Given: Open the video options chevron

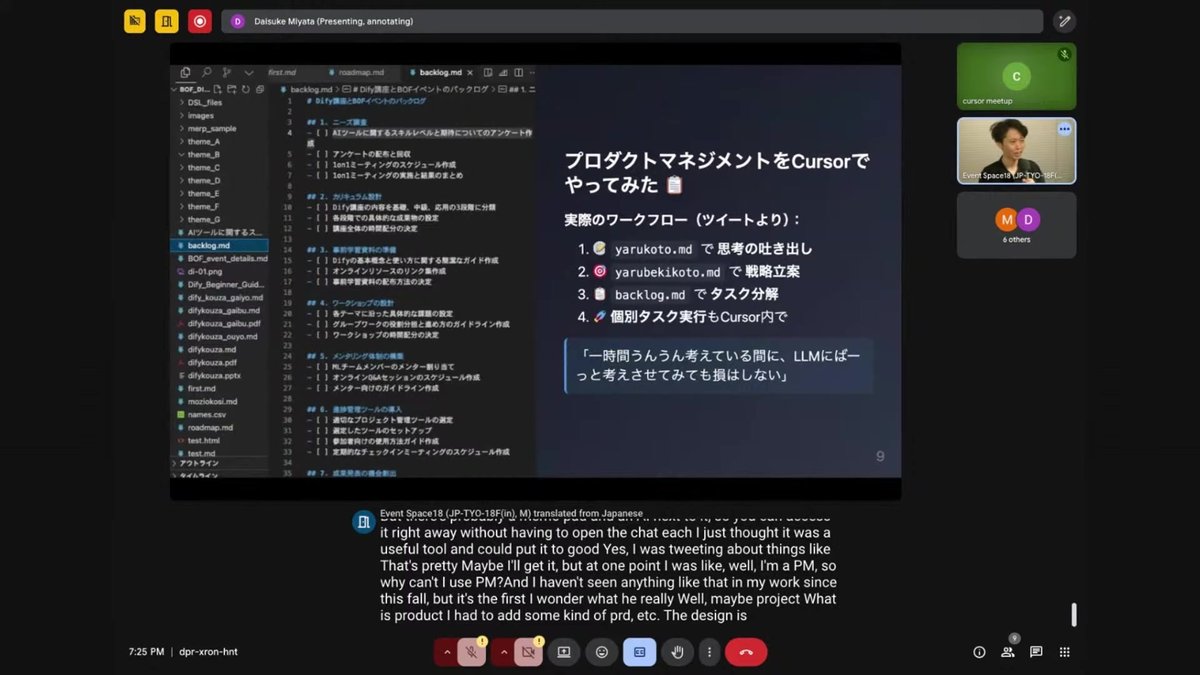Looking at the screenshot, I should coord(504,652).
